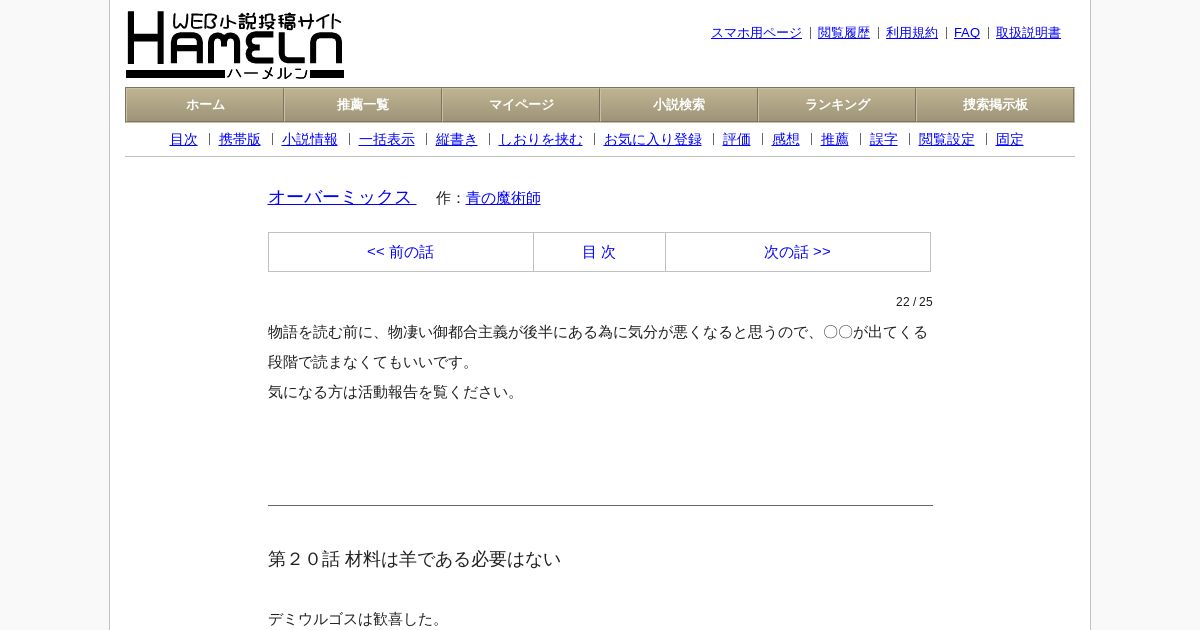The image size is (1200, 630).
Task: Click the 目次 link in the sub menu
Action: [x=184, y=140]
